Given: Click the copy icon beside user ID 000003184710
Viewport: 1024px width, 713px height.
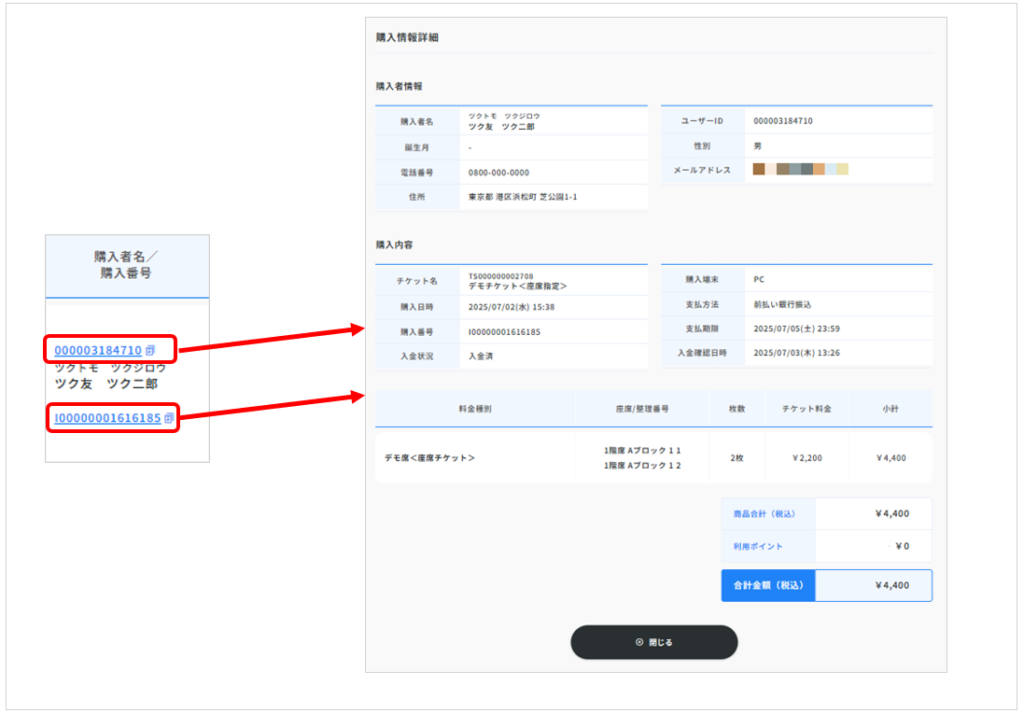Looking at the screenshot, I should 150,350.
